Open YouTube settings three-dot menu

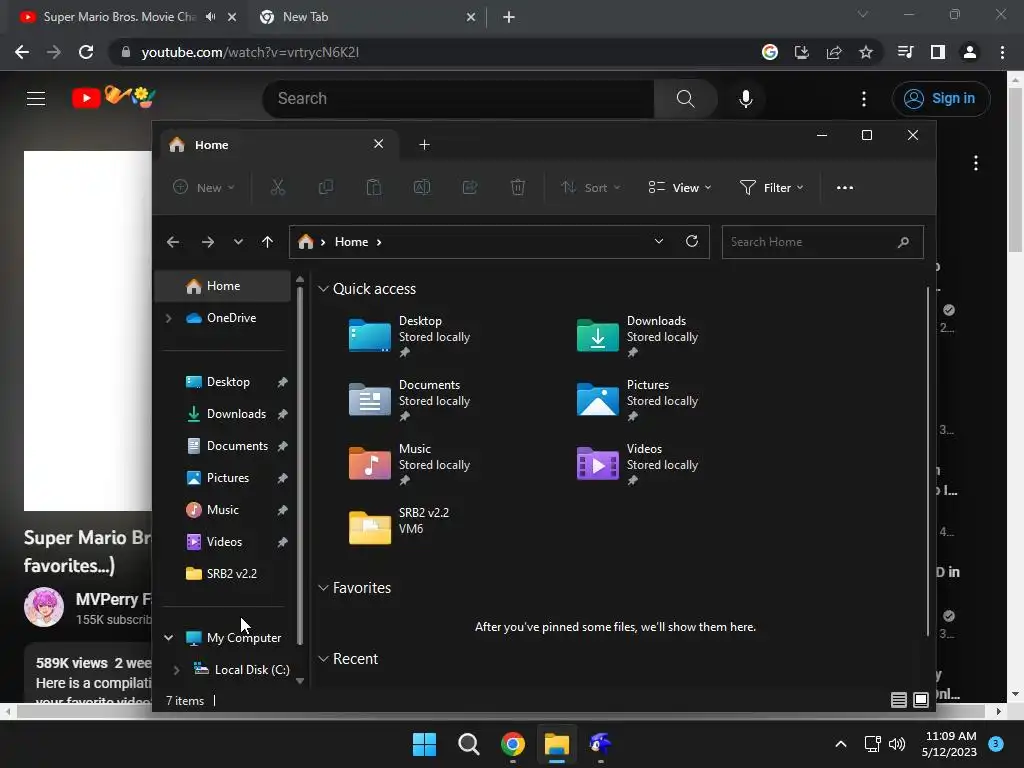click(863, 99)
